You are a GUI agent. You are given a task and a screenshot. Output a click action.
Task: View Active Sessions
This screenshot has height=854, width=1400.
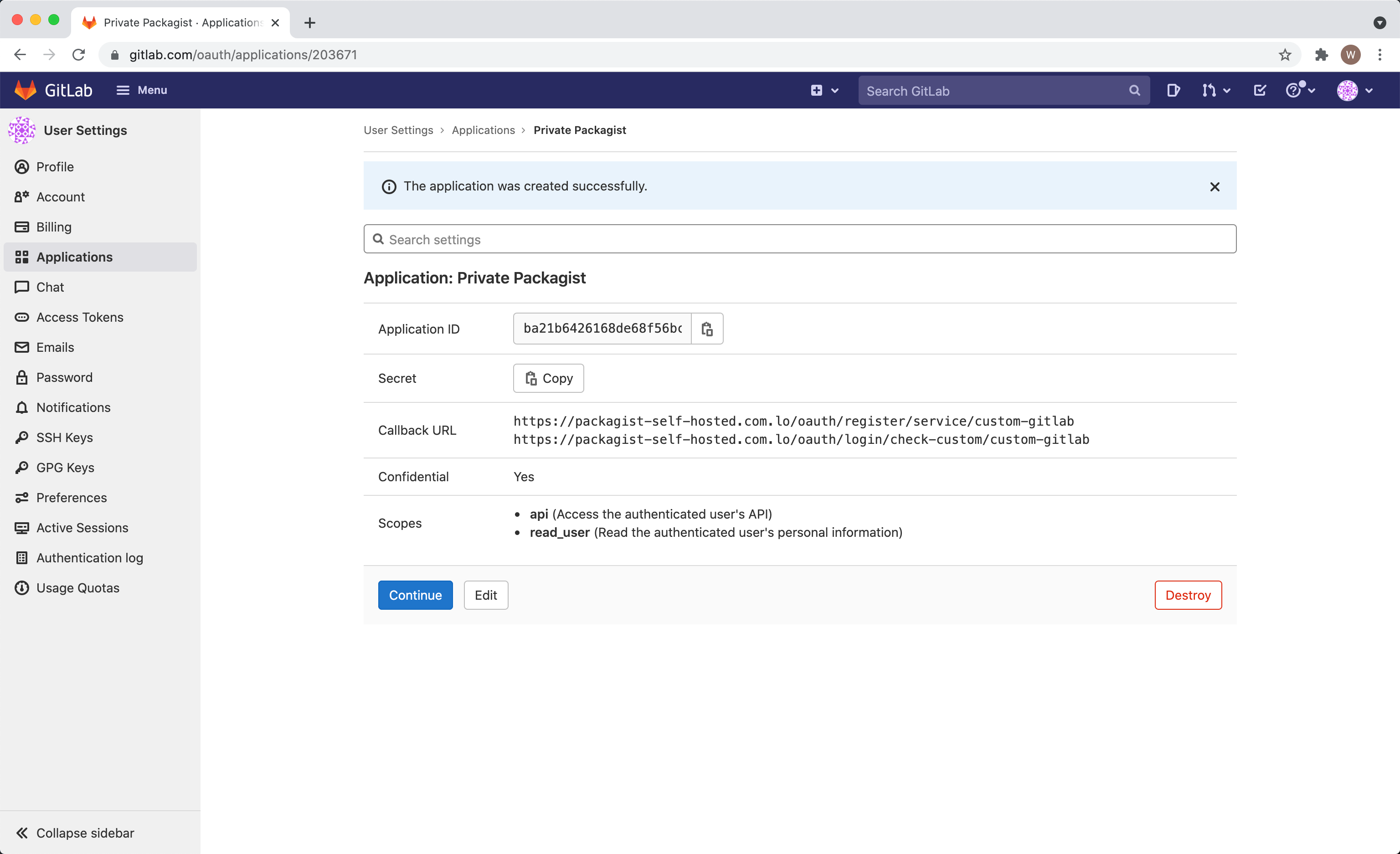pyautogui.click(x=100, y=528)
